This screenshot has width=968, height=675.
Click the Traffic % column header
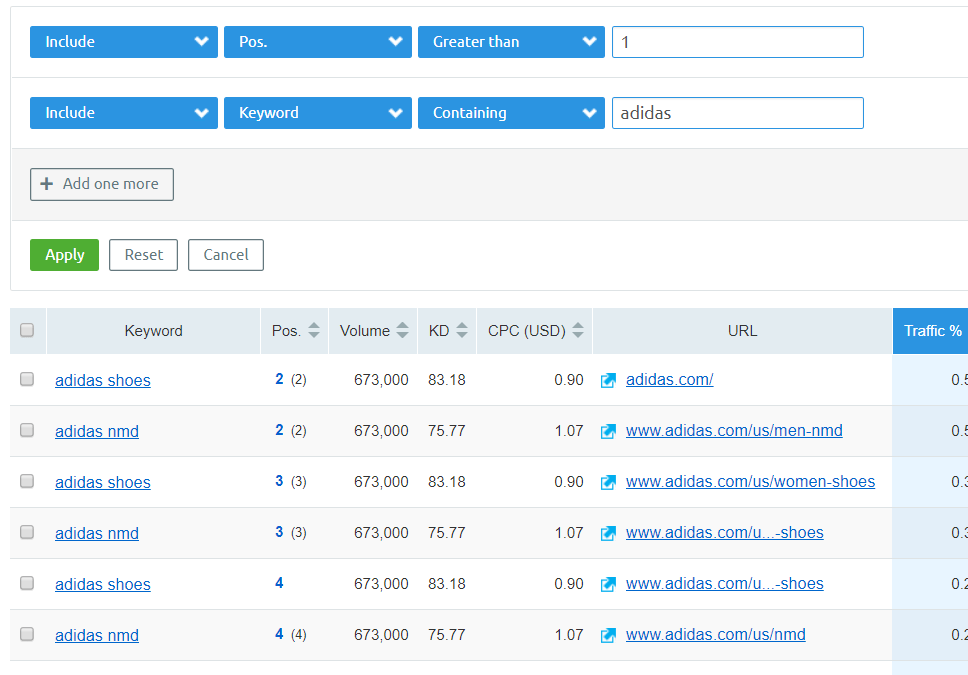click(930, 331)
